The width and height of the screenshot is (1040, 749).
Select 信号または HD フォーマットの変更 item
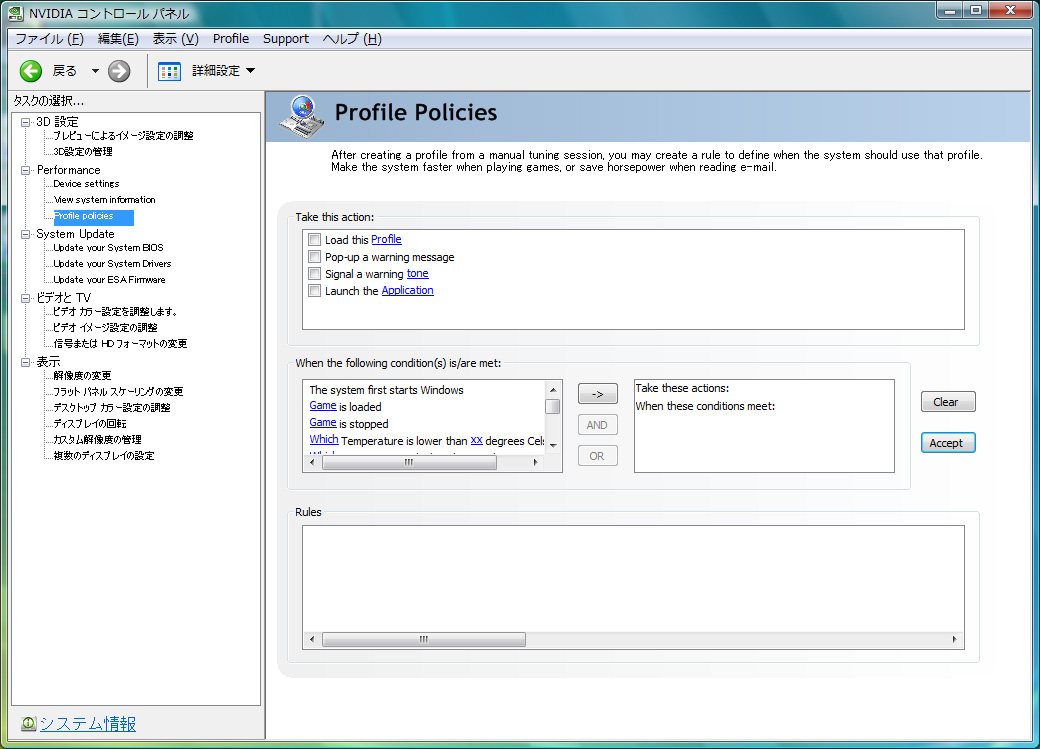[120, 344]
